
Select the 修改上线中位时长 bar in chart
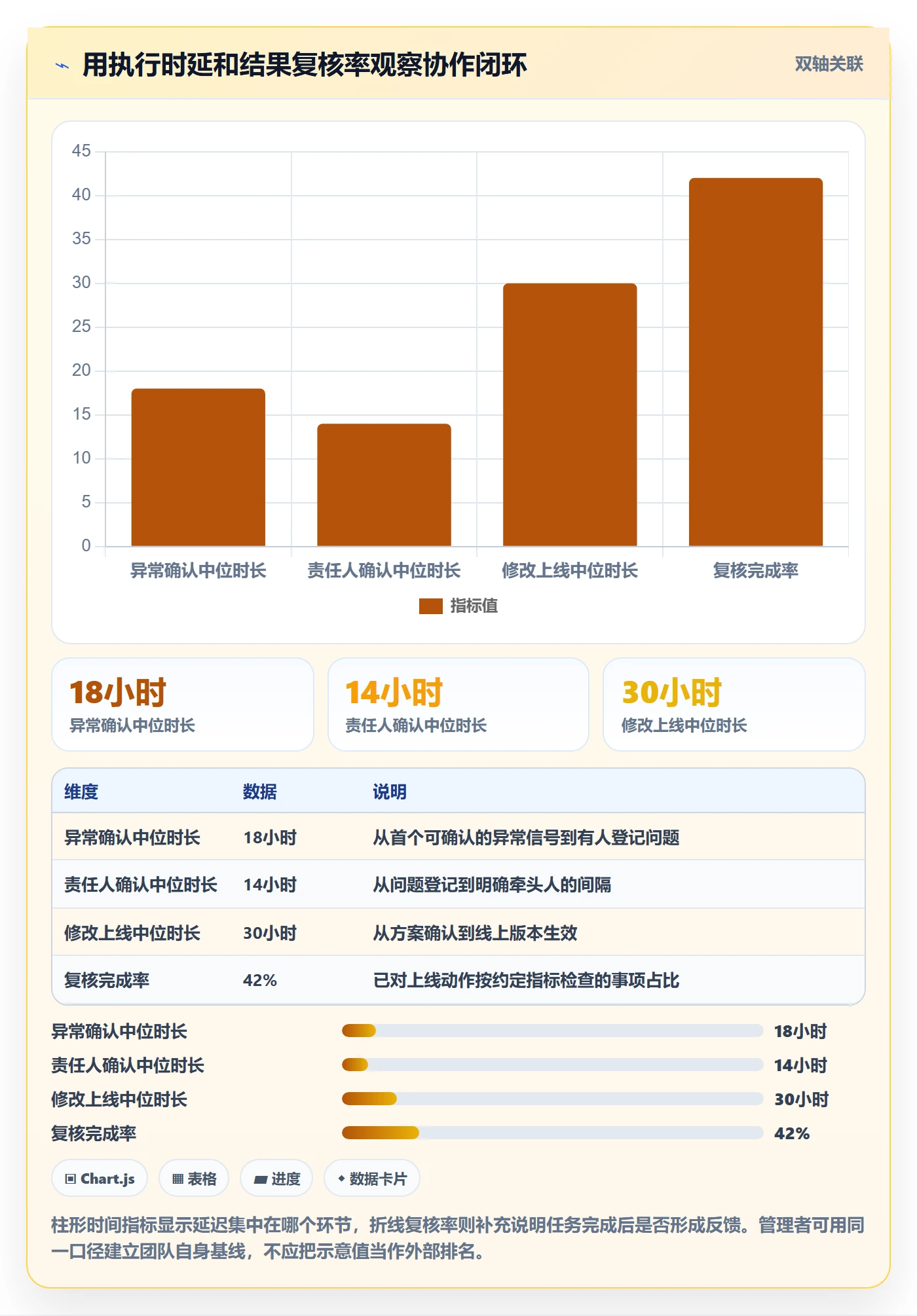click(x=570, y=414)
